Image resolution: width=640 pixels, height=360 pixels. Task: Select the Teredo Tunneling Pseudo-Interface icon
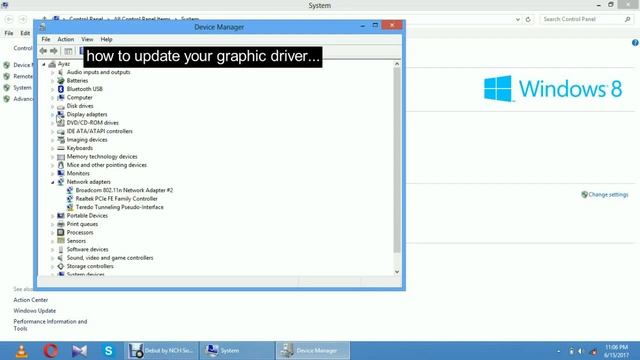(70, 207)
